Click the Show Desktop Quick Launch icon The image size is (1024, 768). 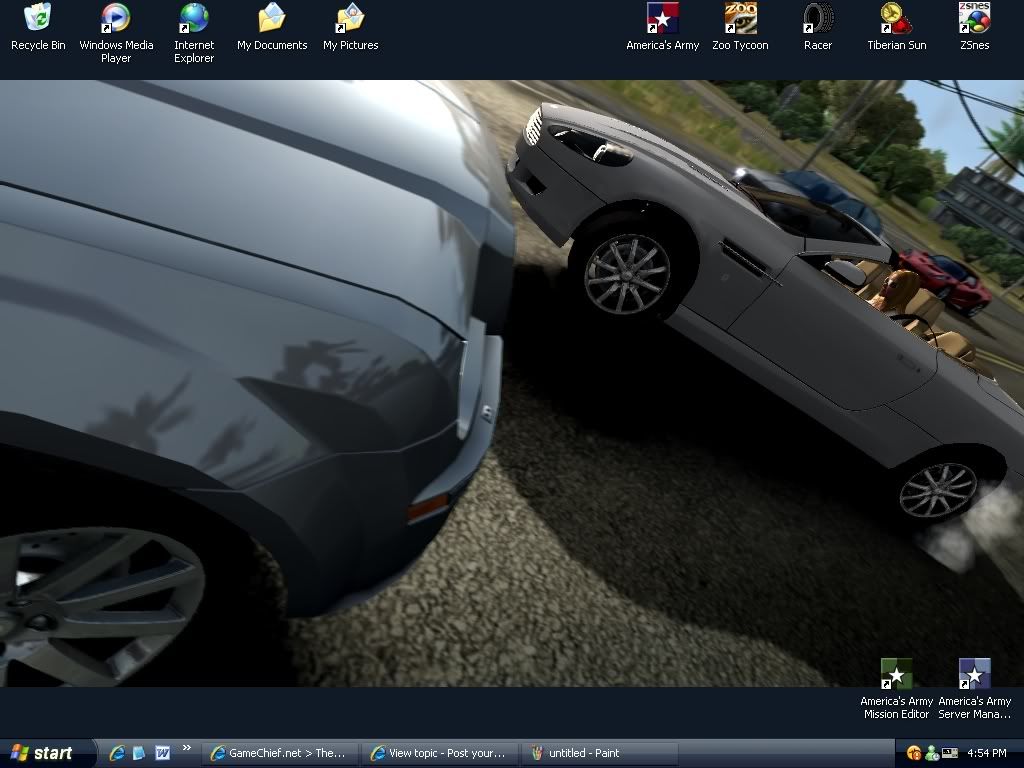139,753
